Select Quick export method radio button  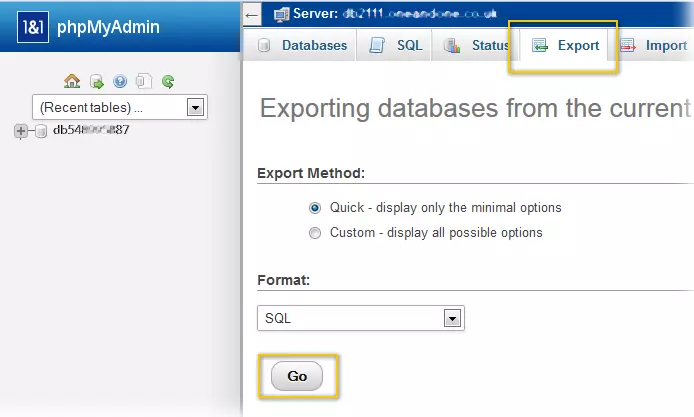tap(315, 208)
